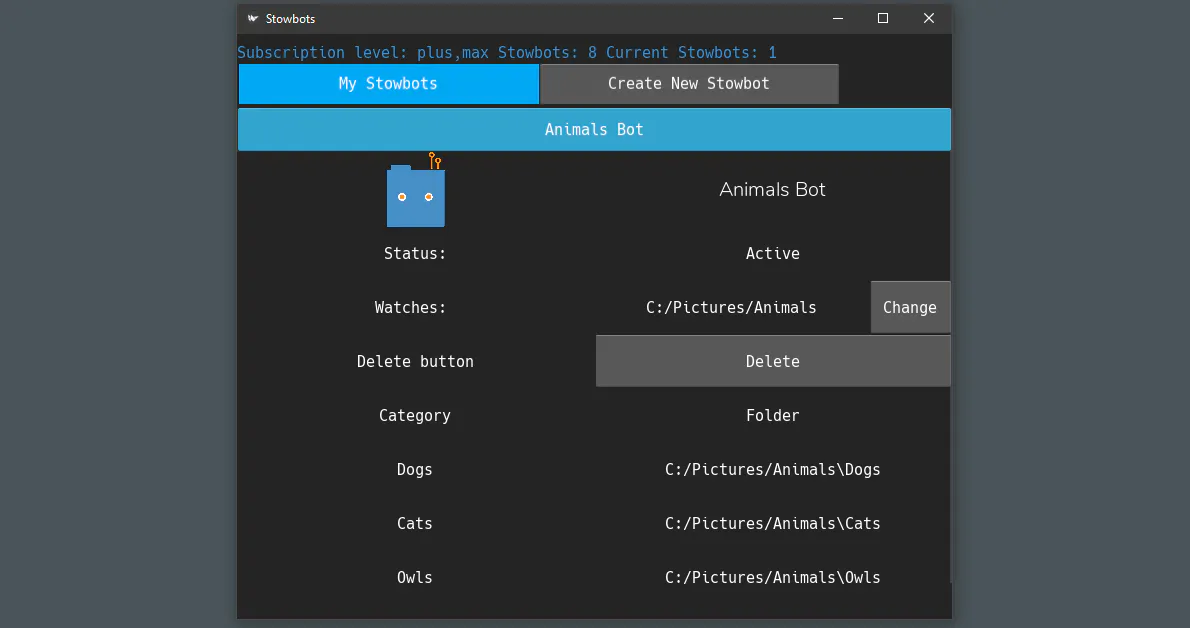Click the Active status value

pos(773,254)
